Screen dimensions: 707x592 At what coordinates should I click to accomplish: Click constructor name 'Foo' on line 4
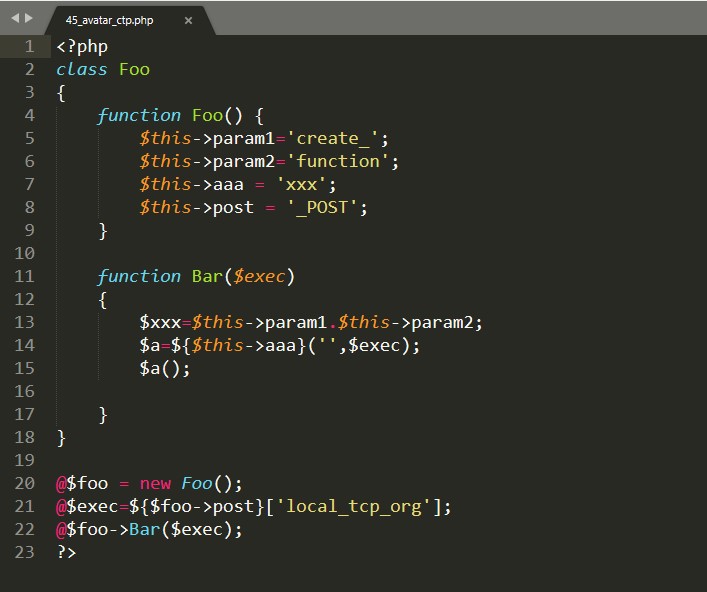click(207, 115)
